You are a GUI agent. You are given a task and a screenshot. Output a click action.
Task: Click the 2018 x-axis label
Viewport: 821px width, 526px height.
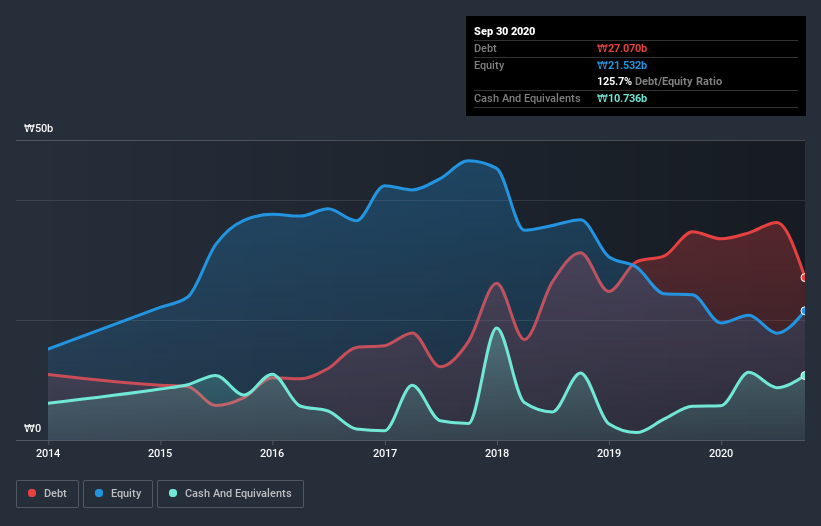pyautogui.click(x=497, y=453)
